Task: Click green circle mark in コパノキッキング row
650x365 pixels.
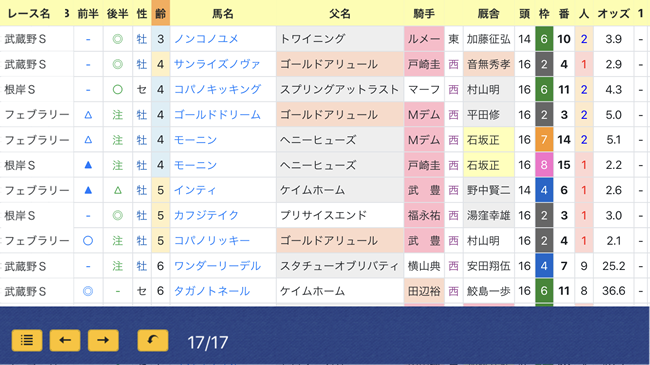Action: 118,90
